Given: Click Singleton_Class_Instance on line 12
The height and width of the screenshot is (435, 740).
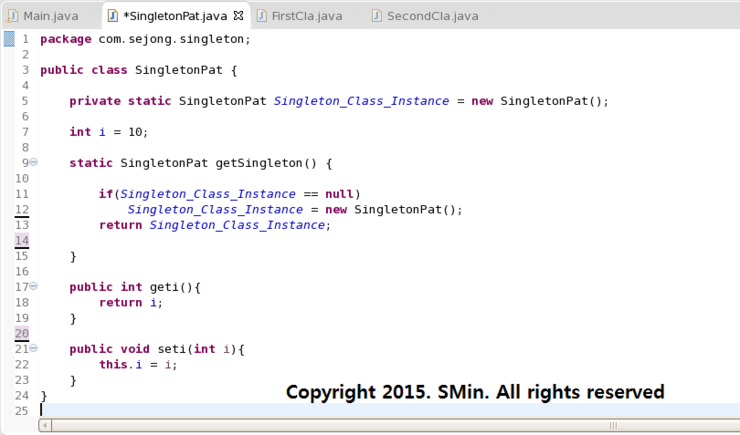Looking at the screenshot, I should click(x=215, y=209).
